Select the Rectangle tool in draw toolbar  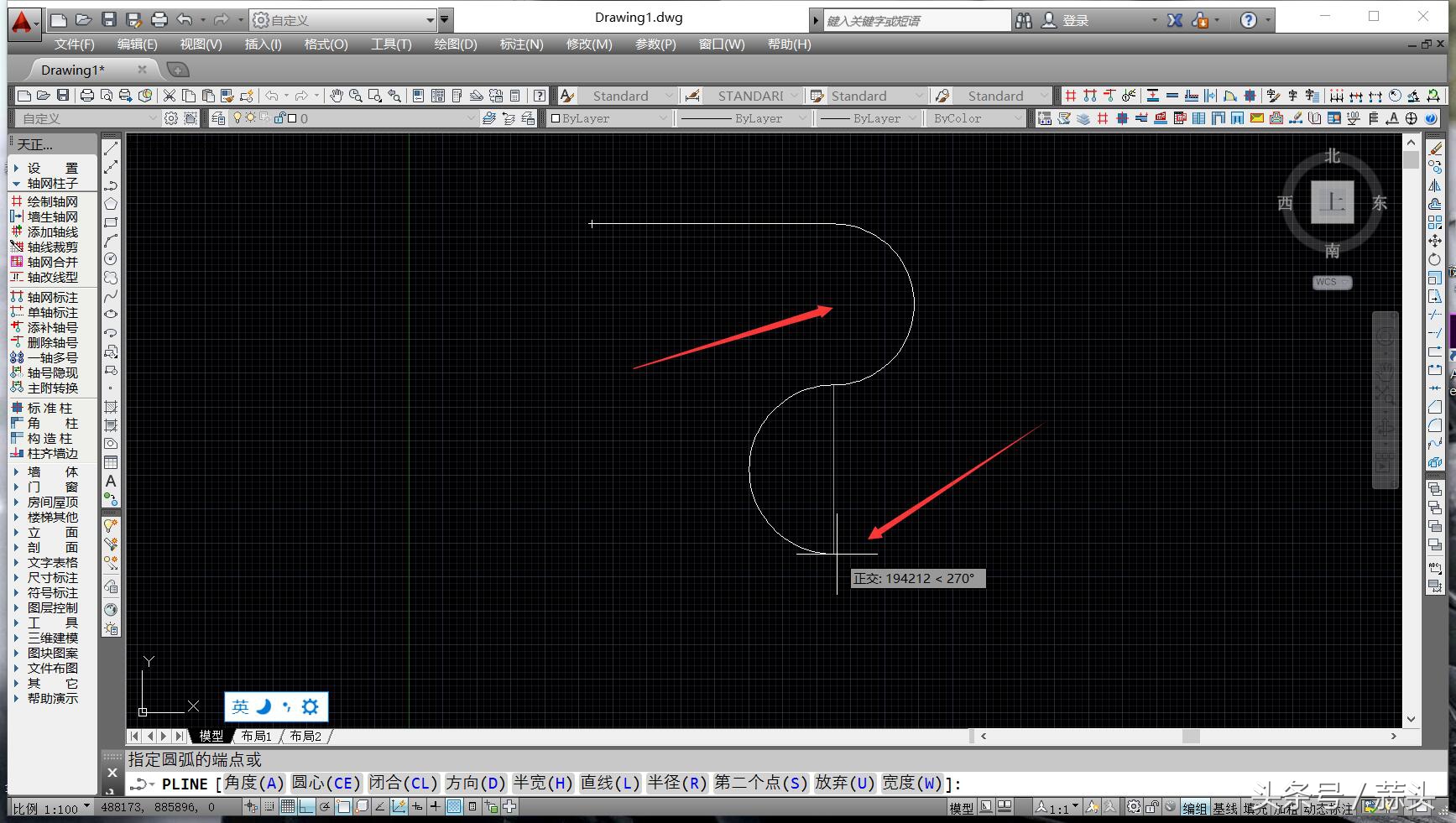(110, 222)
